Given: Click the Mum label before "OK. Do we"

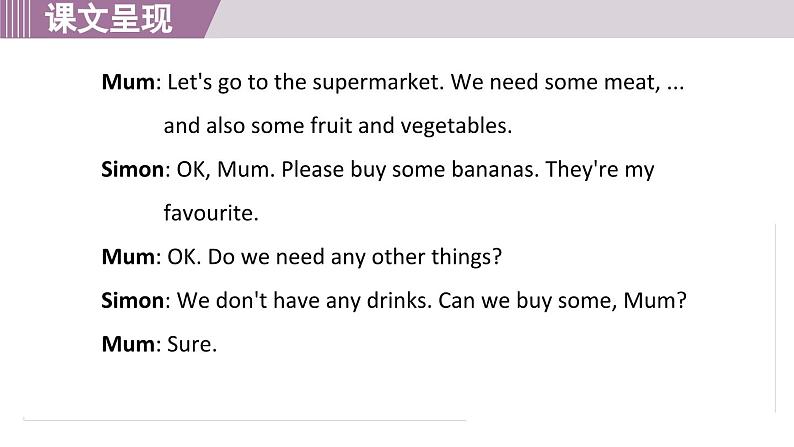Looking at the screenshot, I should (x=128, y=257).
